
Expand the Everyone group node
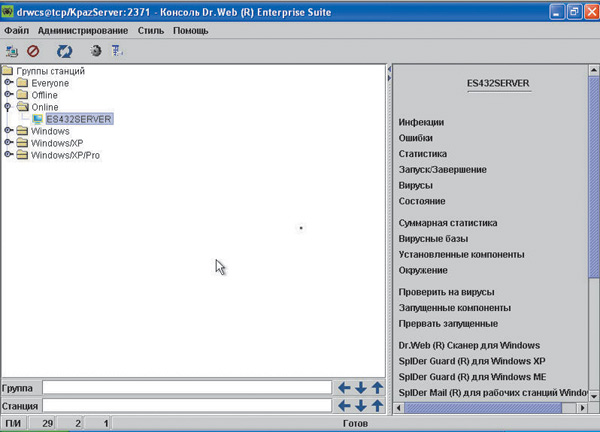(8, 82)
